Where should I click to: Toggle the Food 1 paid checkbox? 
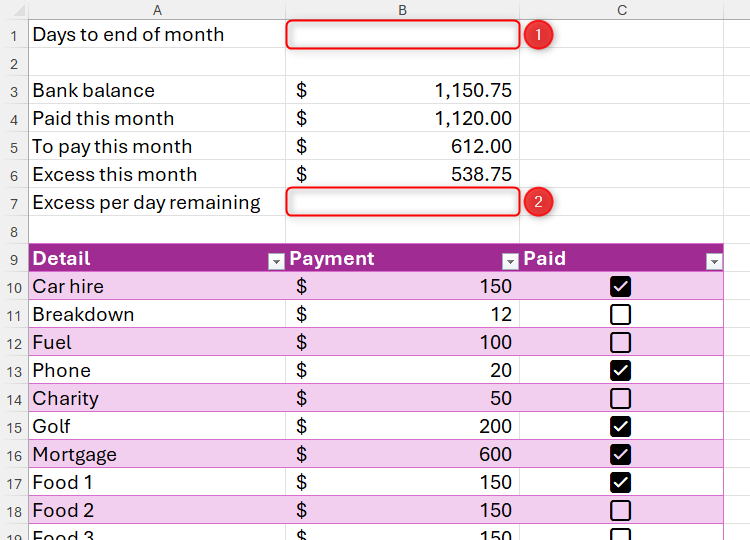(620, 483)
